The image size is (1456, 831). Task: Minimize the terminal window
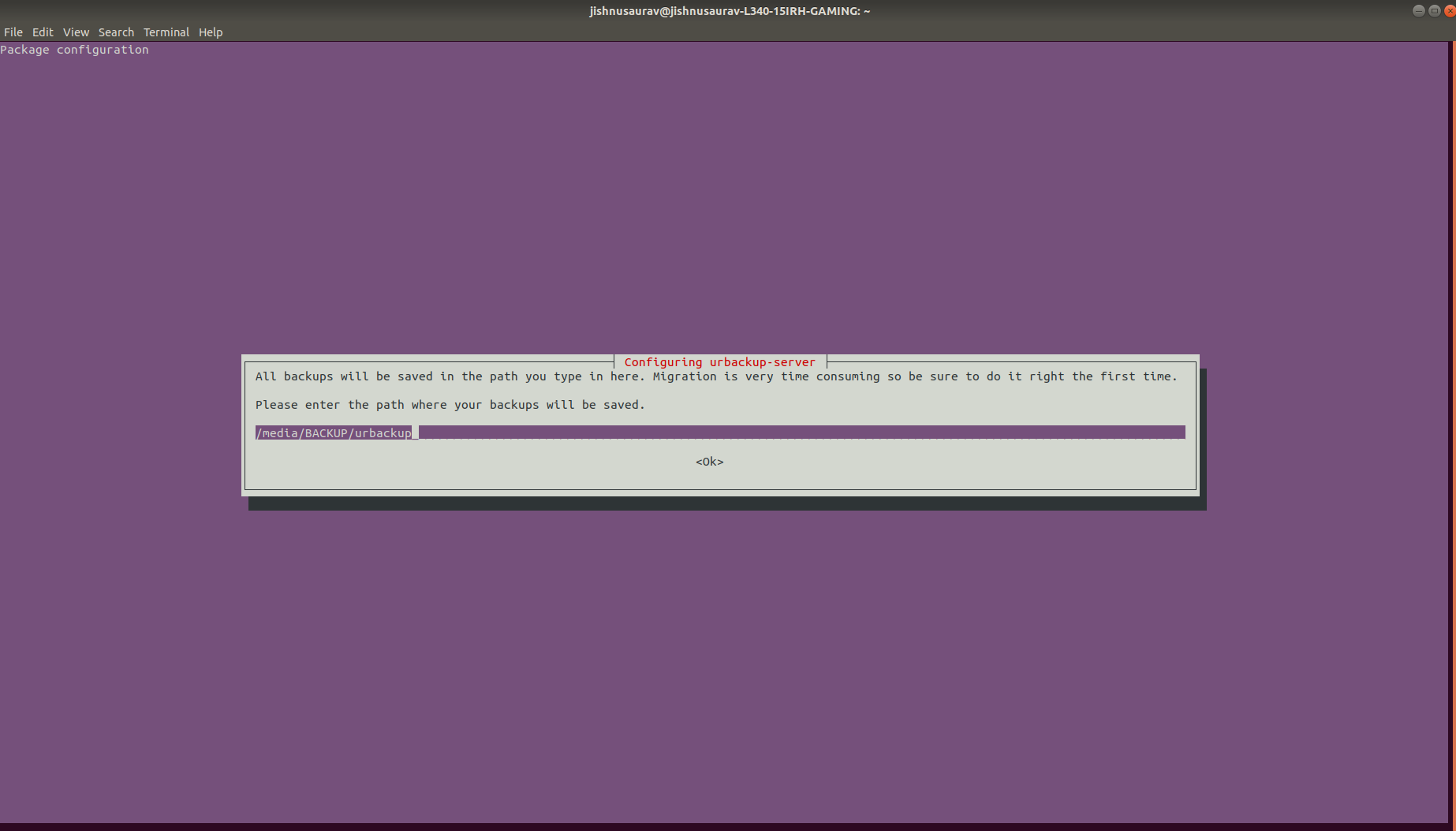pos(1418,11)
